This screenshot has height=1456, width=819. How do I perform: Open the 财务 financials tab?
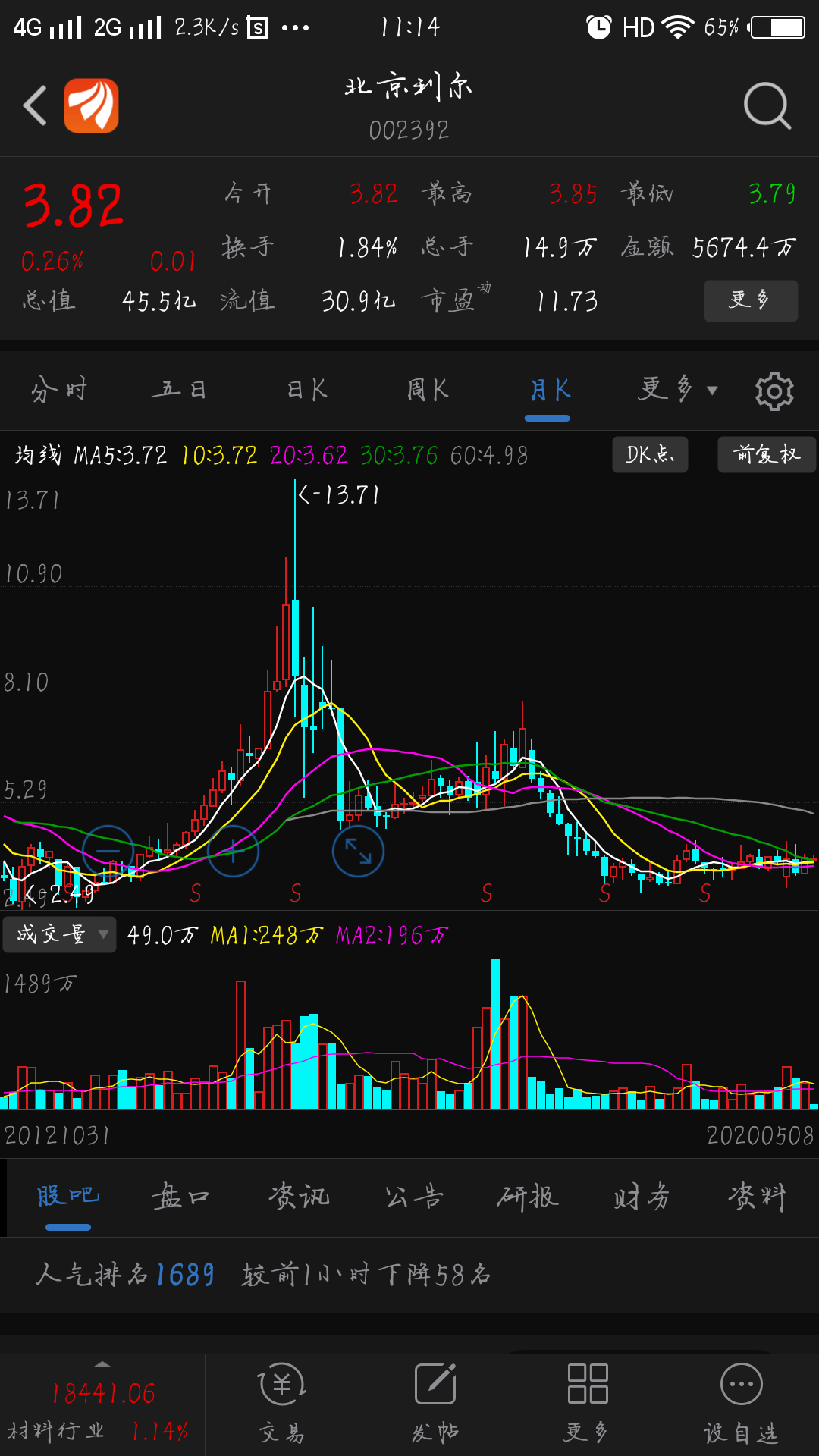pos(642,1197)
